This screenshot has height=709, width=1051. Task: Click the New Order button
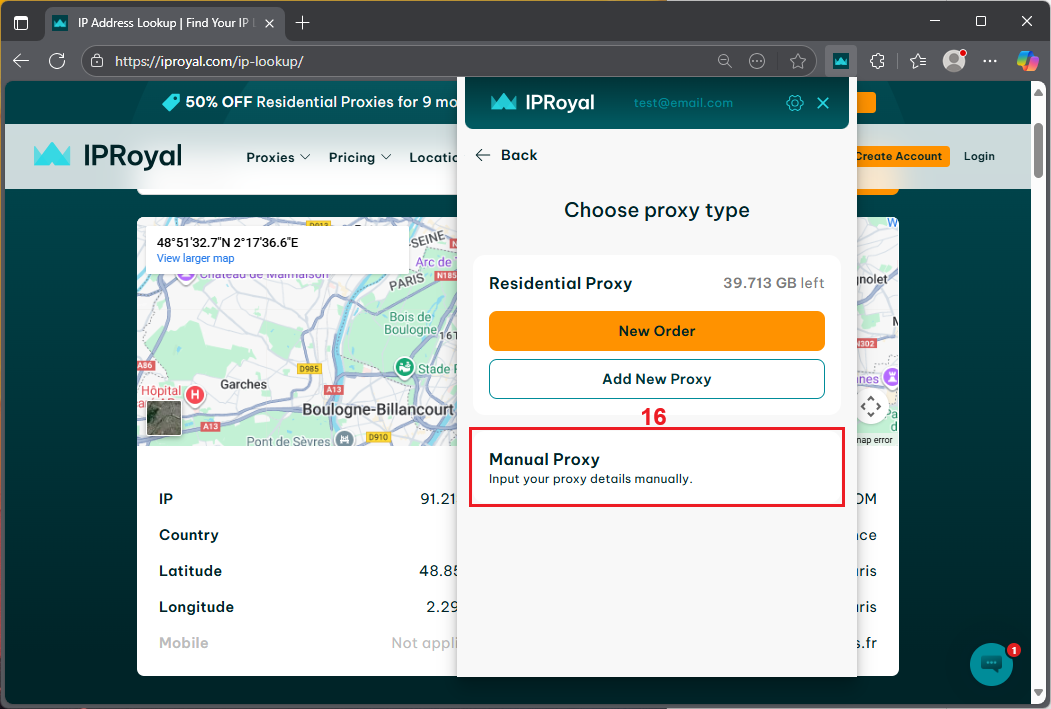656,330
